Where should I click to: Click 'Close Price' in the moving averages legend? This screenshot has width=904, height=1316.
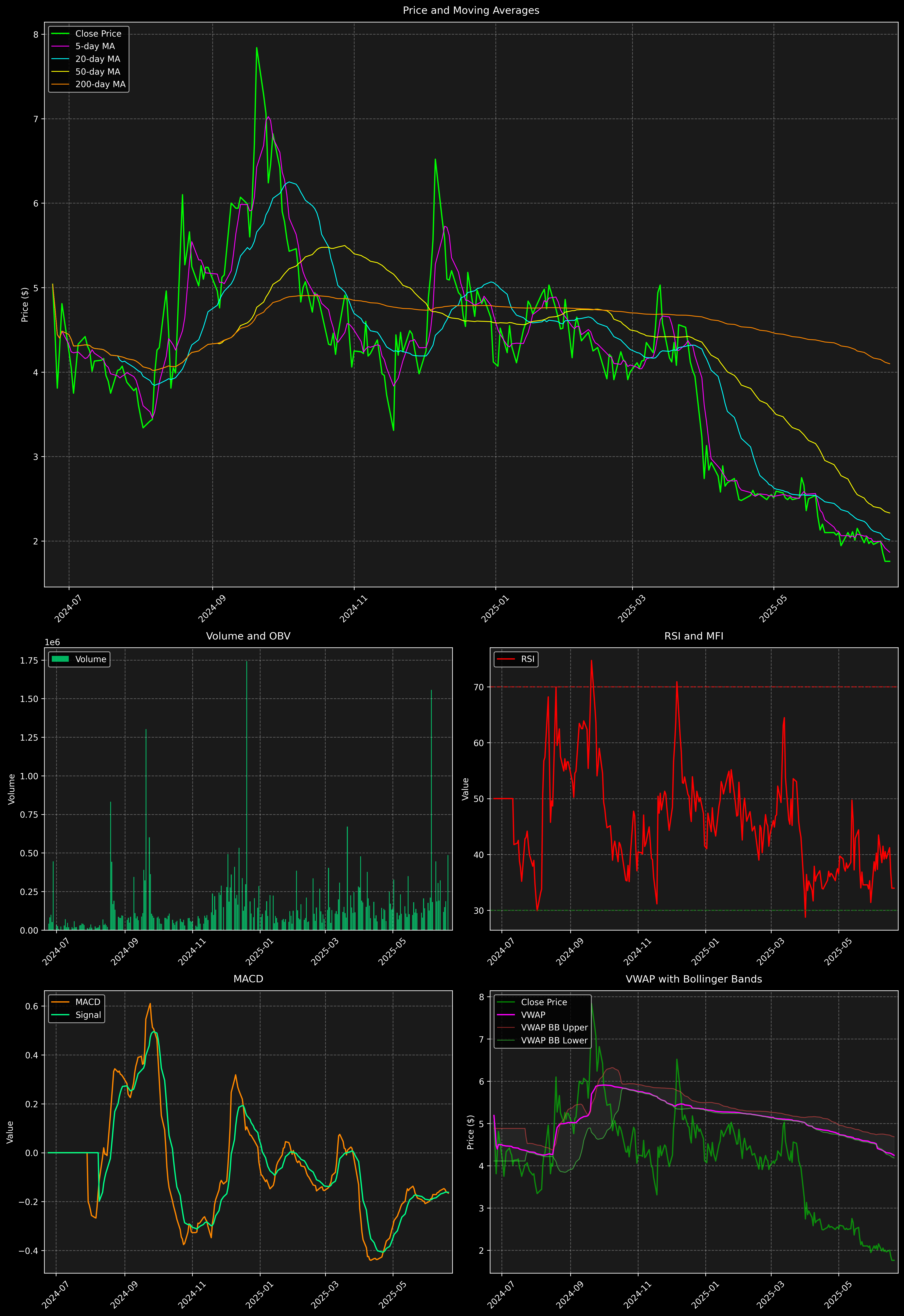pos(98,34)
